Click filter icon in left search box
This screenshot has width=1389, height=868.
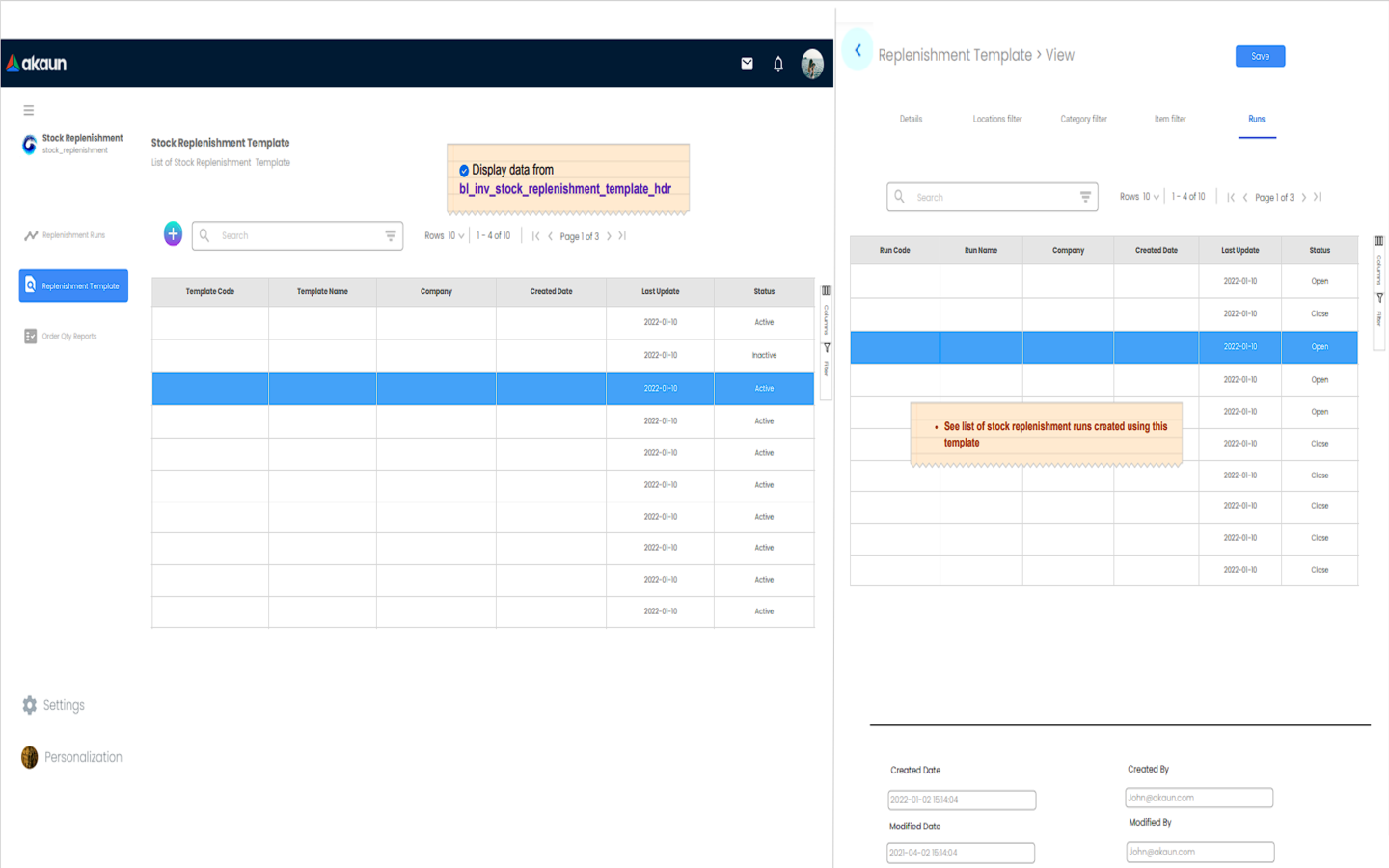[x=391, y=235]
